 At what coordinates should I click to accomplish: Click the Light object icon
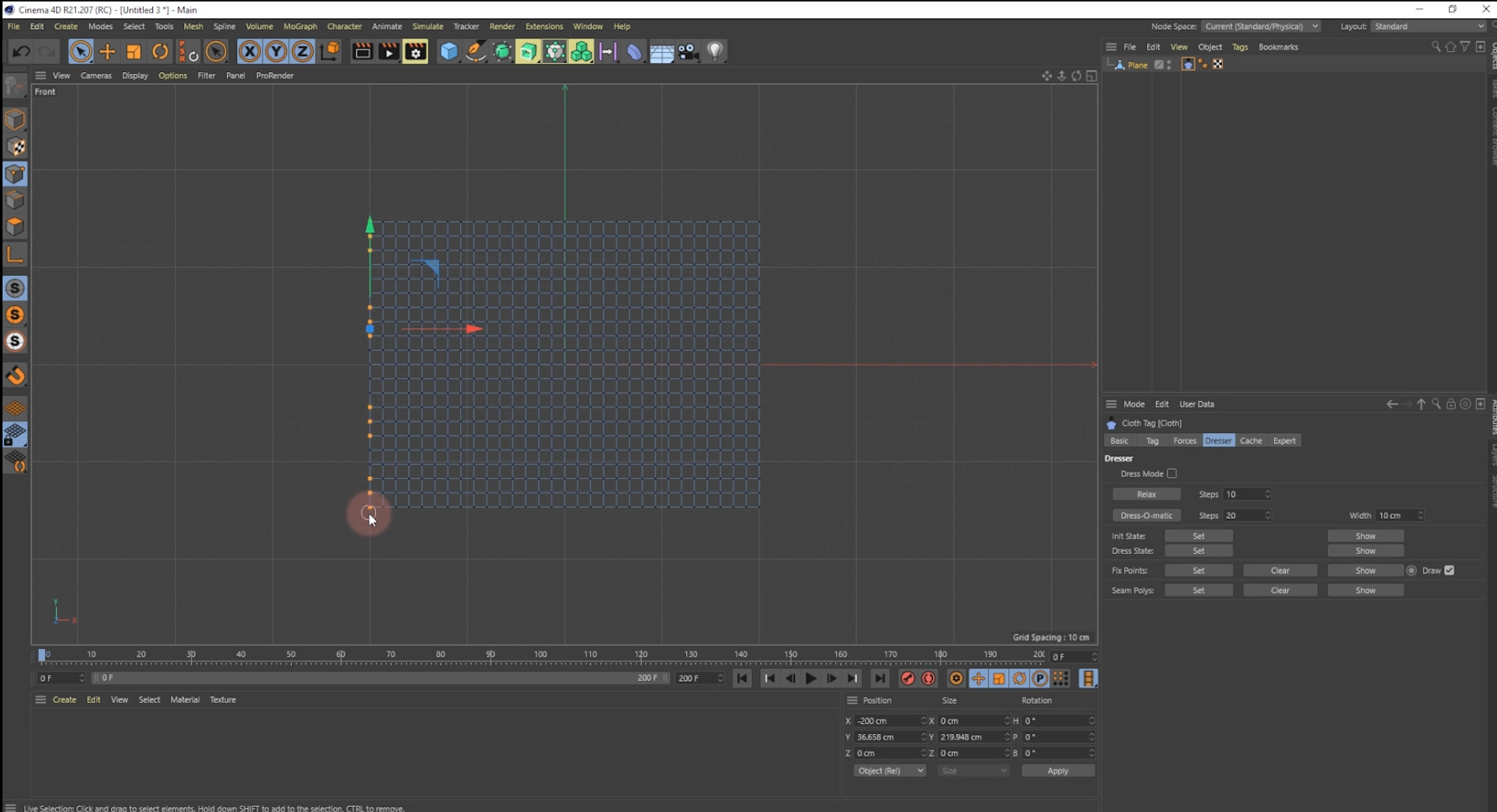[x=715, y=51]
